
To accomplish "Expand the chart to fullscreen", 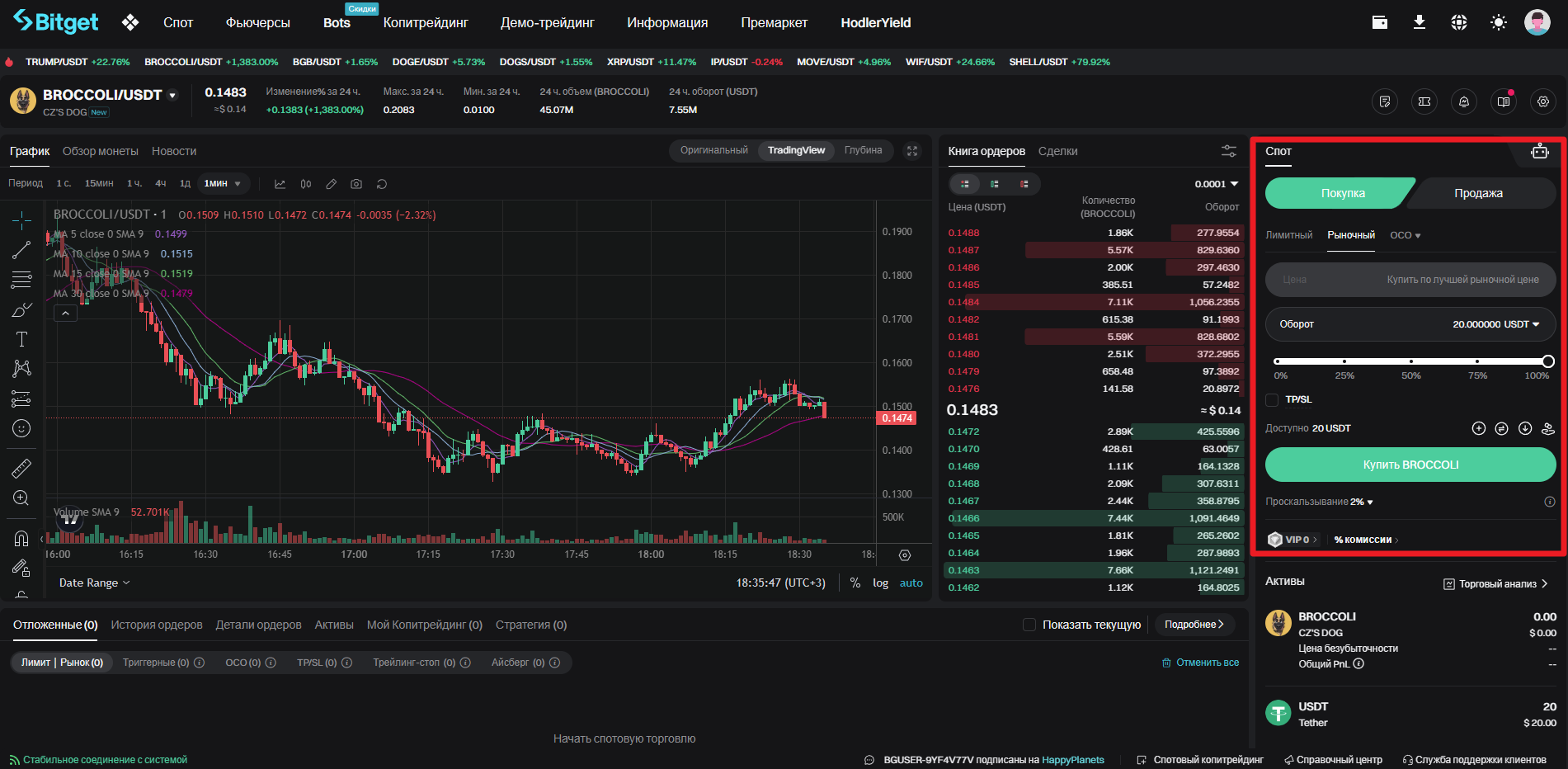I will coord(912,151).
